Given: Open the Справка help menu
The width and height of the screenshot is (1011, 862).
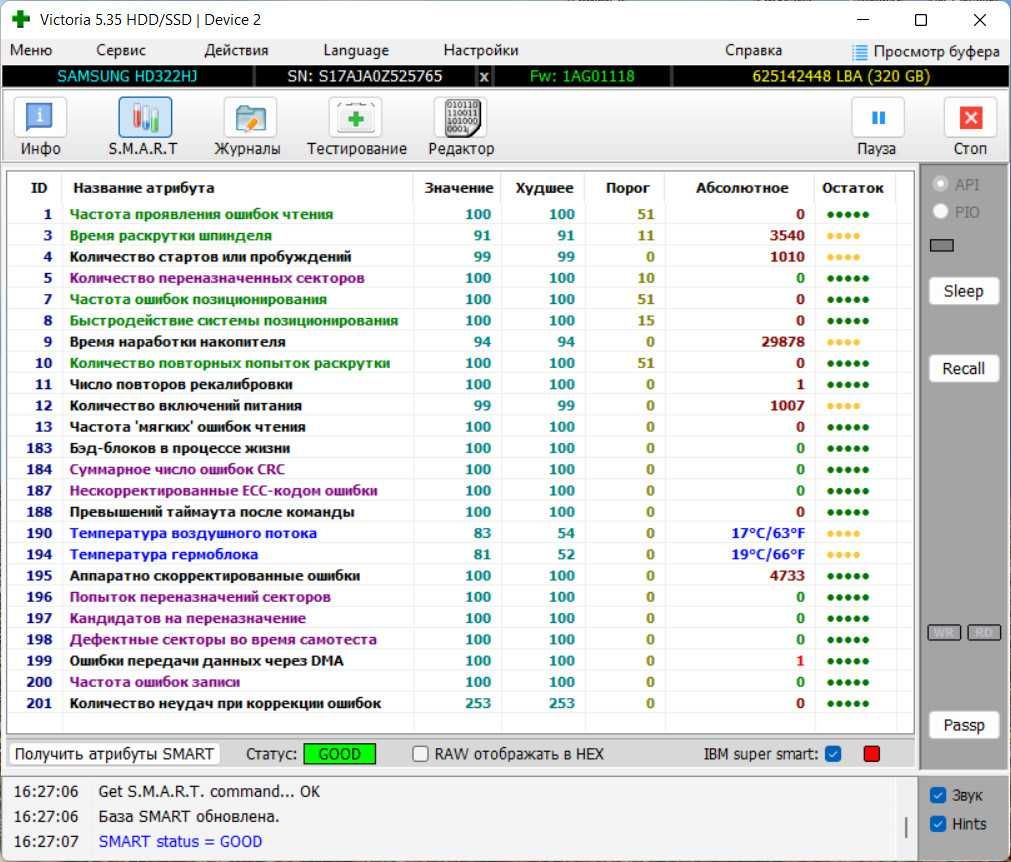Looking at the screenshot, I should pos(753,50).
